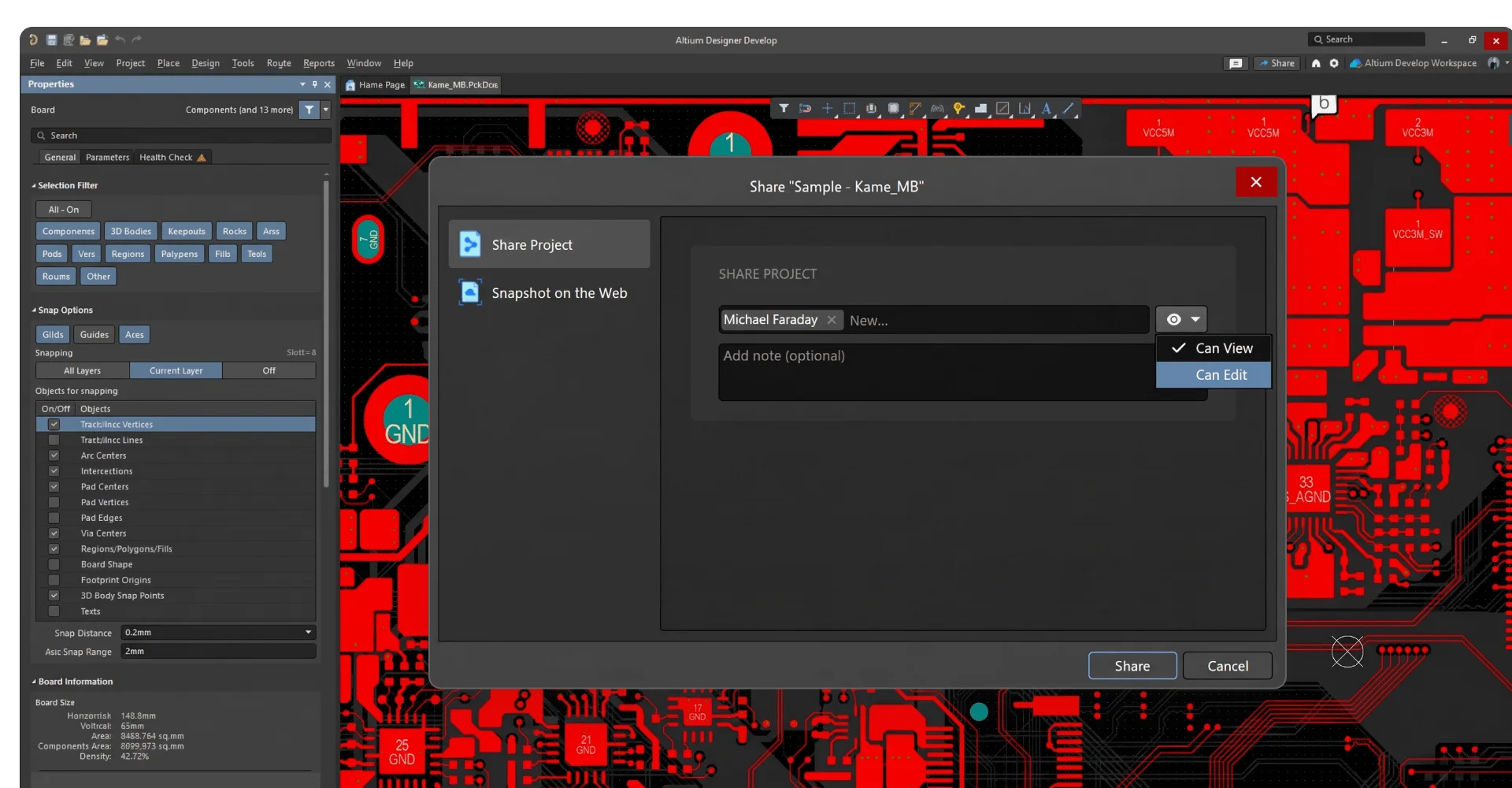The width and height of the screenshot is (1512, 788).
Task: Click the snap magnet icon in PCB toolbar
Action: coord(805,109)
